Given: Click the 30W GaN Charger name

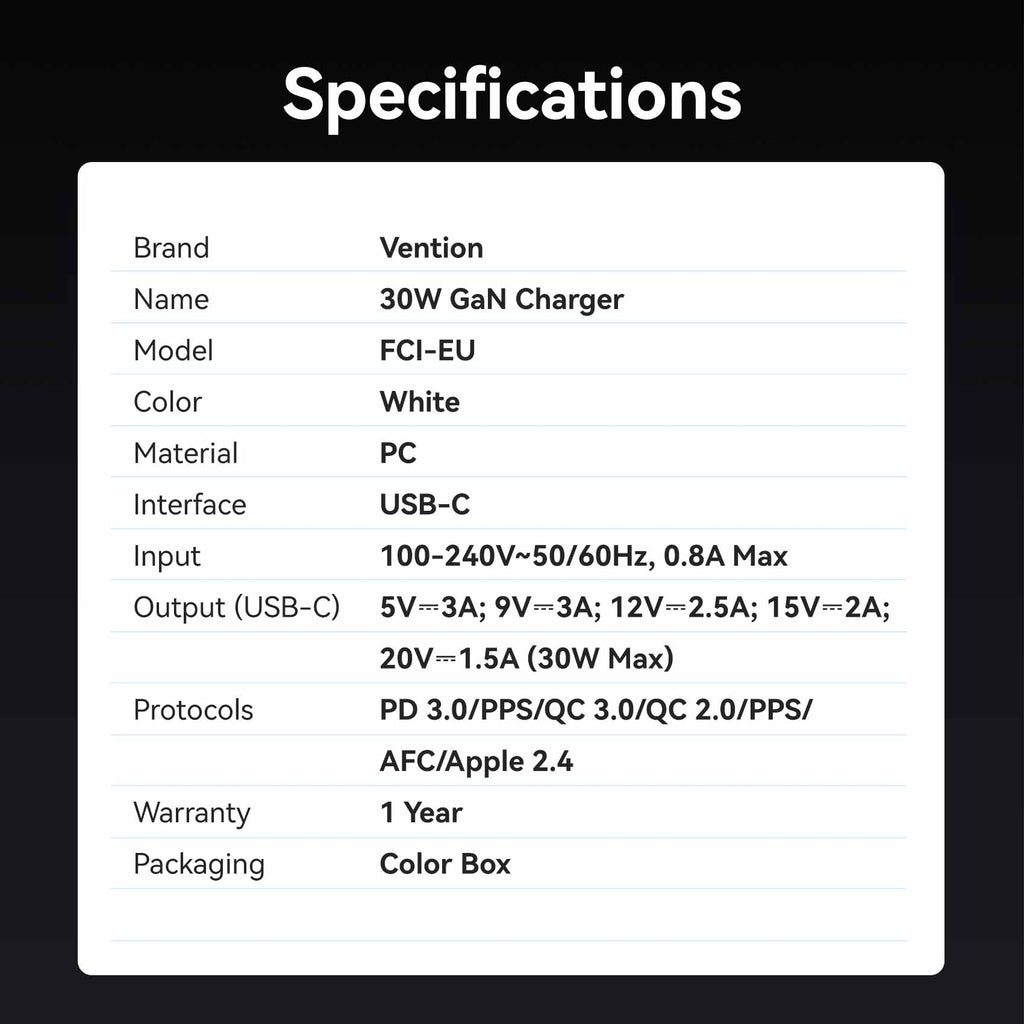Looking at the screenshot, I should coord(502,300).
